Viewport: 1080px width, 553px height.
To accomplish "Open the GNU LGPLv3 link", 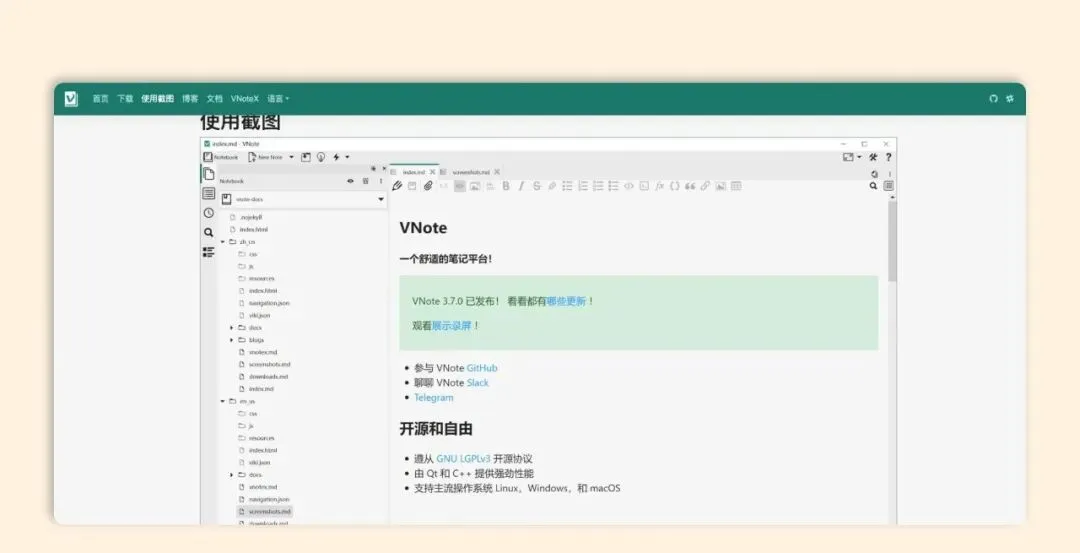I will pyautogui.click(x=464, y=459).
